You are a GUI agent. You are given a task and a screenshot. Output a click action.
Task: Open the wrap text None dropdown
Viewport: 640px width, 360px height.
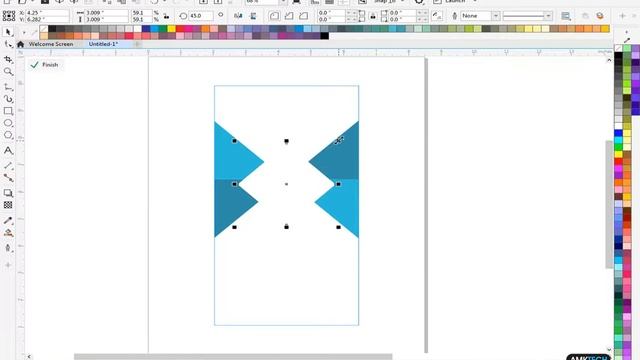495,16
